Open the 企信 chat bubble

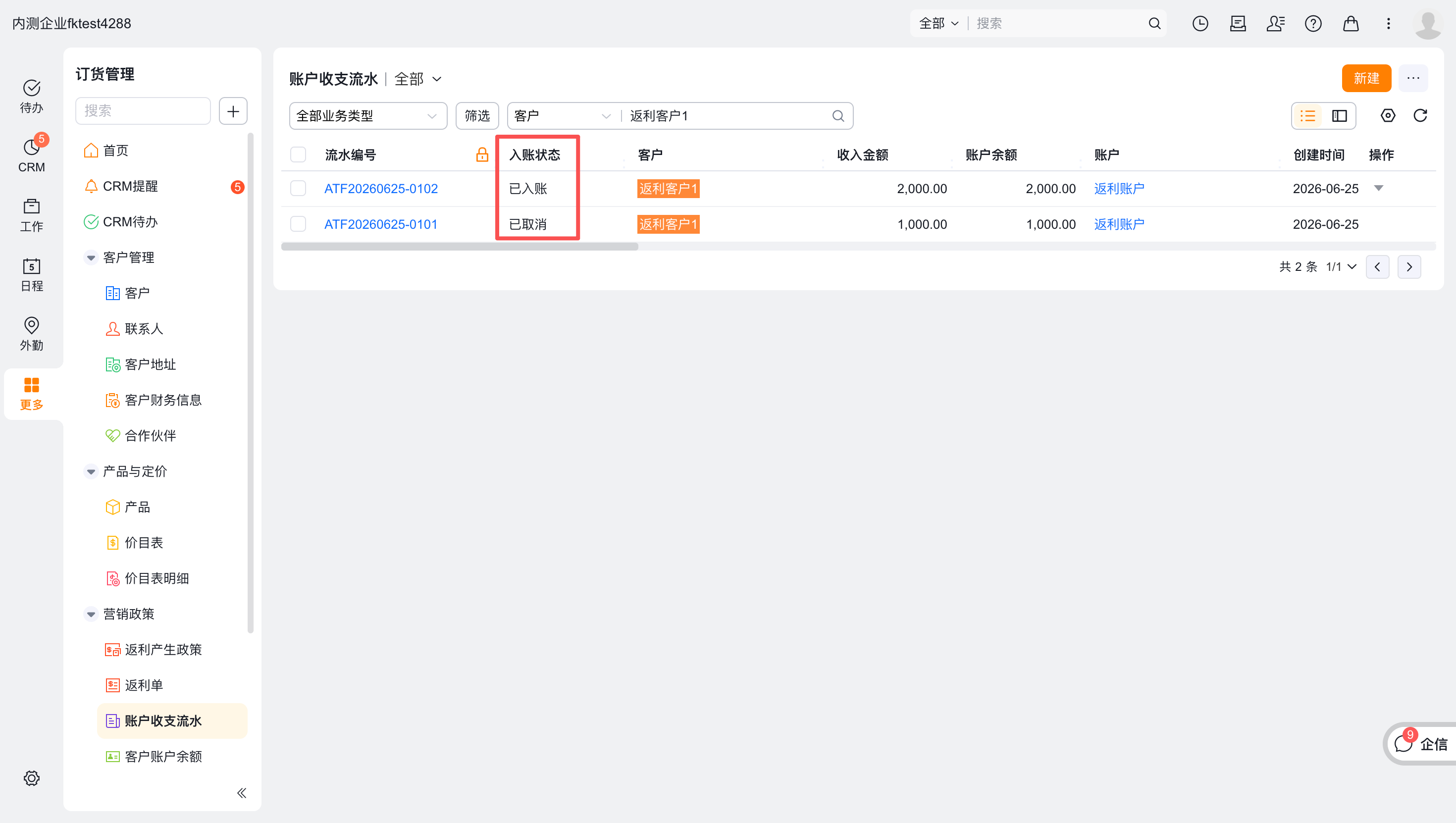(1420, 744)
